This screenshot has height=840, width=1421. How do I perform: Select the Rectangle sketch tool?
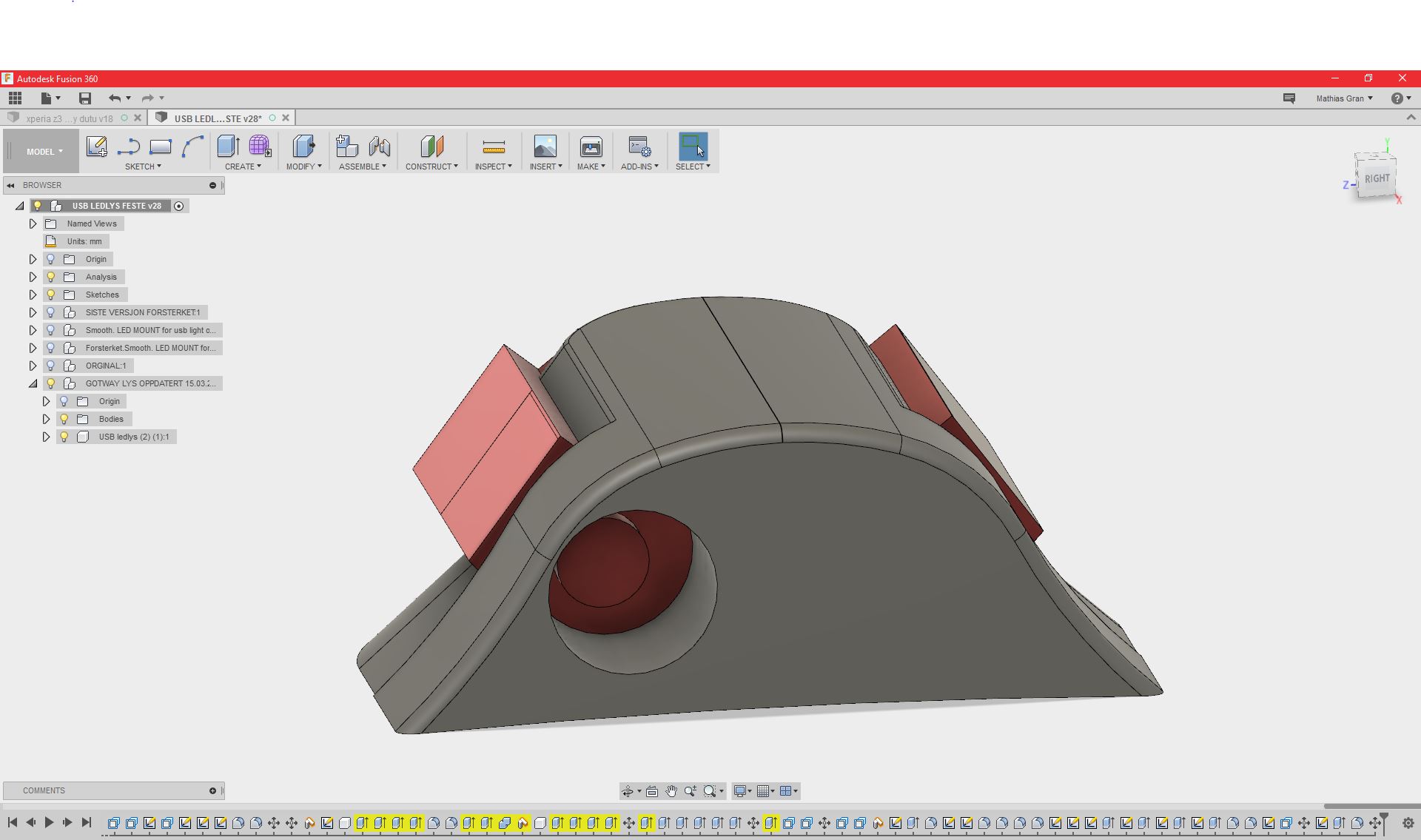coord(160,147)
